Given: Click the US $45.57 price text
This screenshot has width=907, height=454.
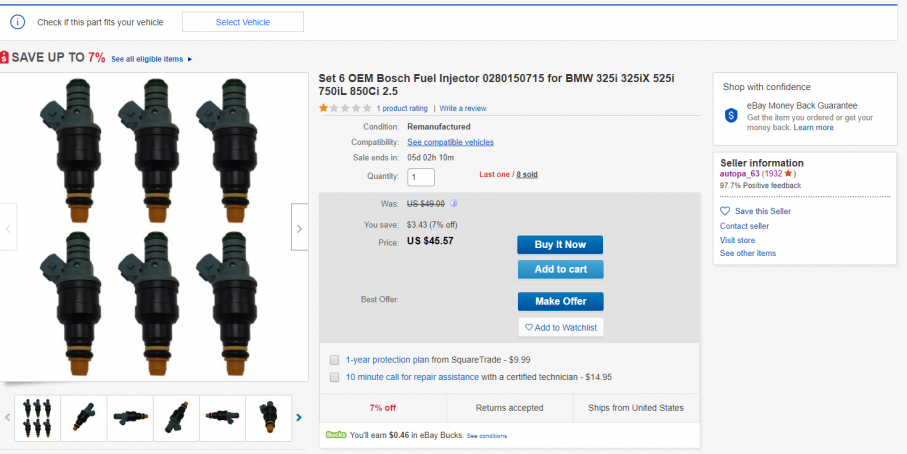Looking at the screenshot, I should click(x=430, y=241).
